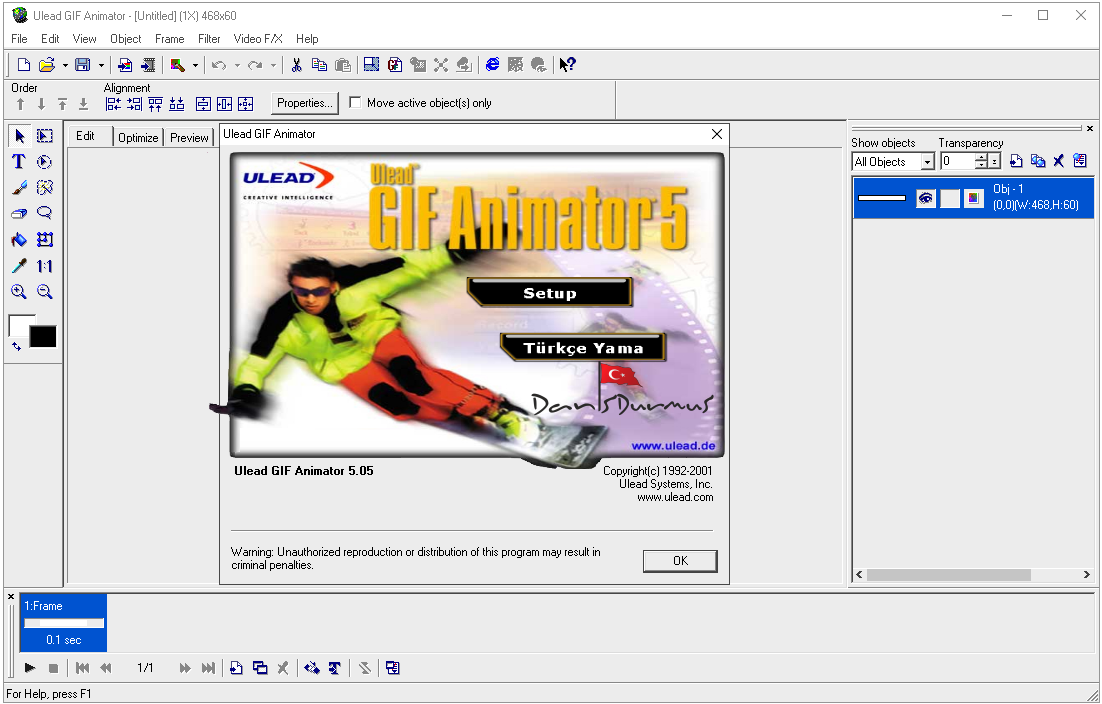Open the Video F/X menu
Viewport: 1102px width, 704px height.
[258, 39]
